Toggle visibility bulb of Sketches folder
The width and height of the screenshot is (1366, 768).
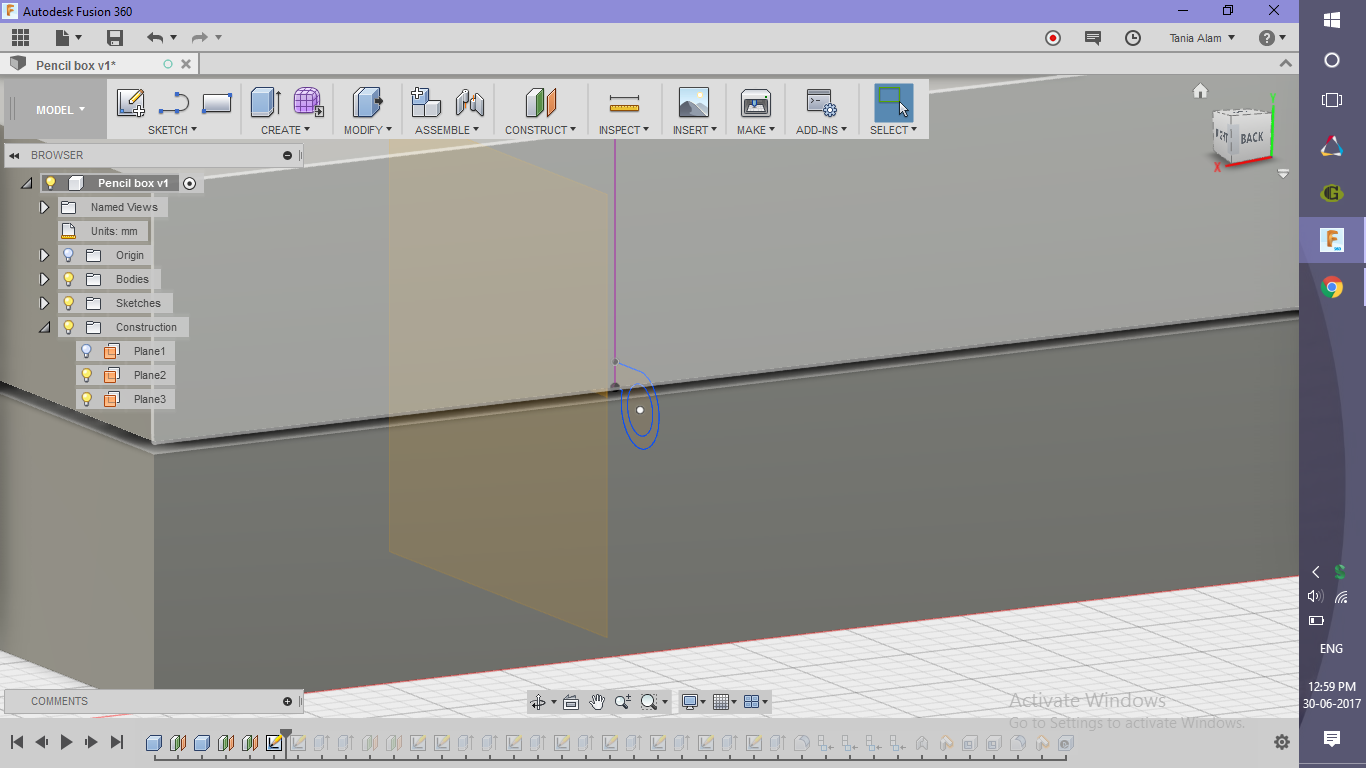(x=69, y=303)
